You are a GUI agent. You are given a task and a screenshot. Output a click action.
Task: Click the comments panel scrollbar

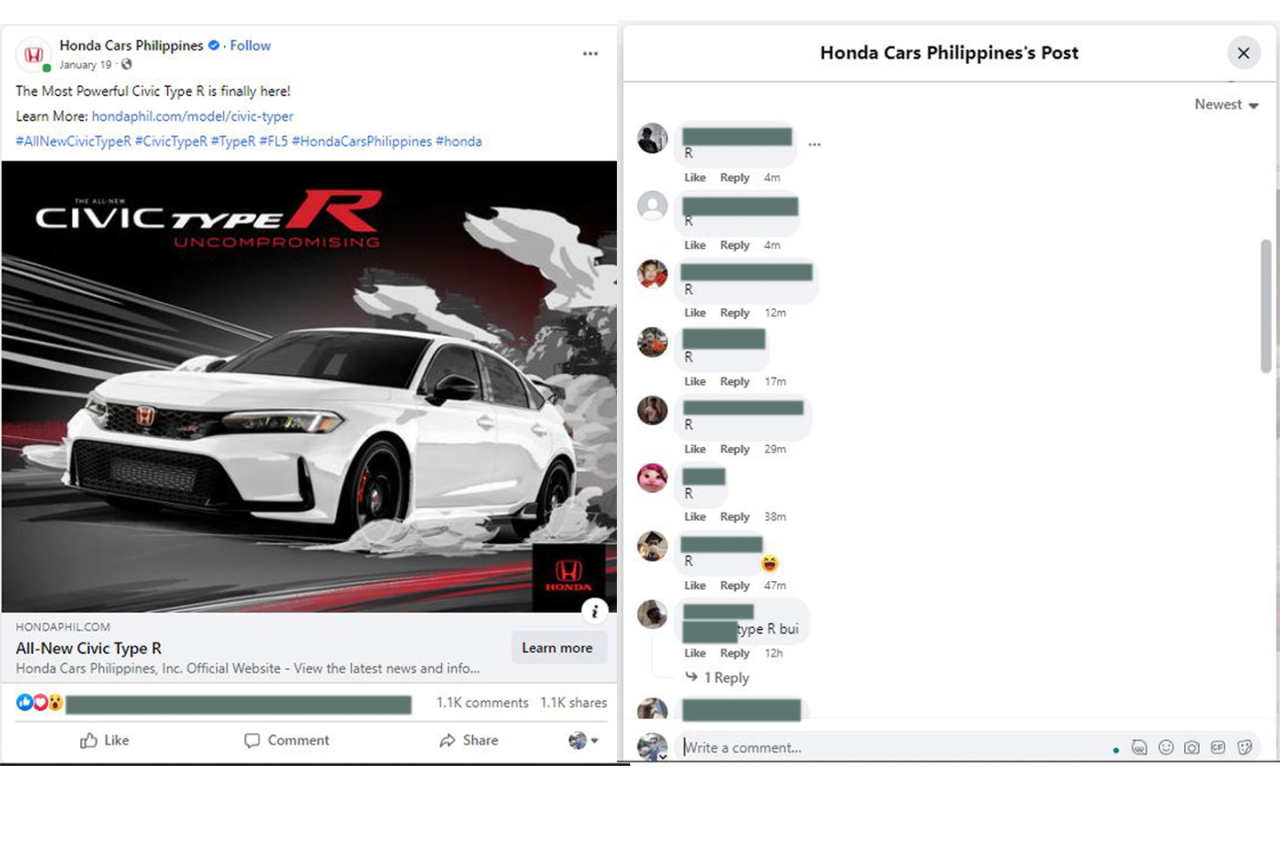[x=1266, y=305]
